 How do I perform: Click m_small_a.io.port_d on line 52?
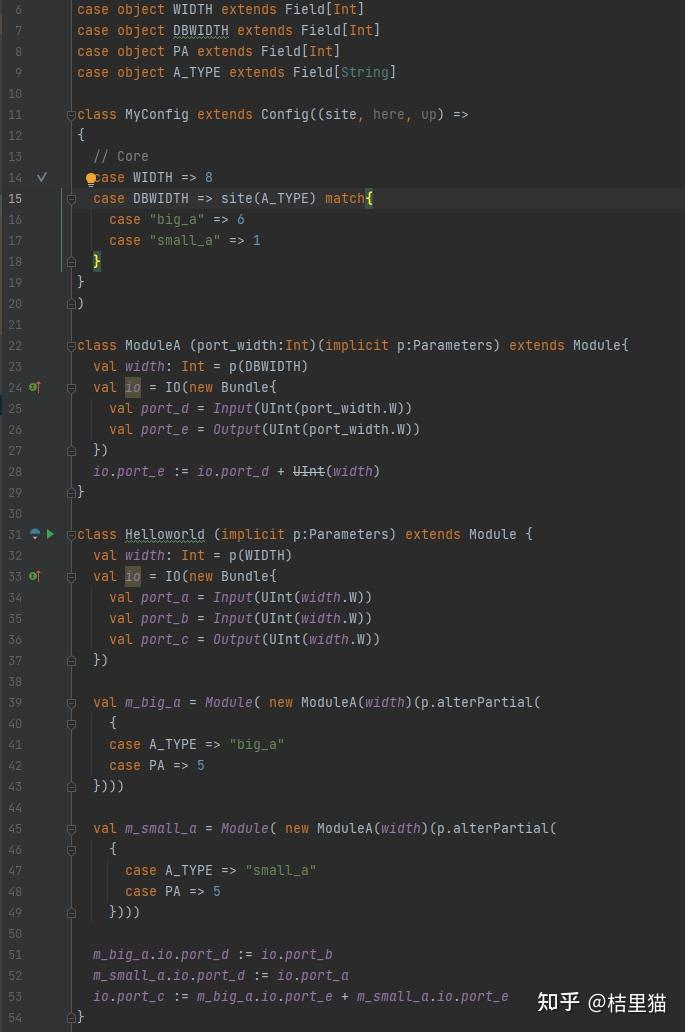pos(168,975)
